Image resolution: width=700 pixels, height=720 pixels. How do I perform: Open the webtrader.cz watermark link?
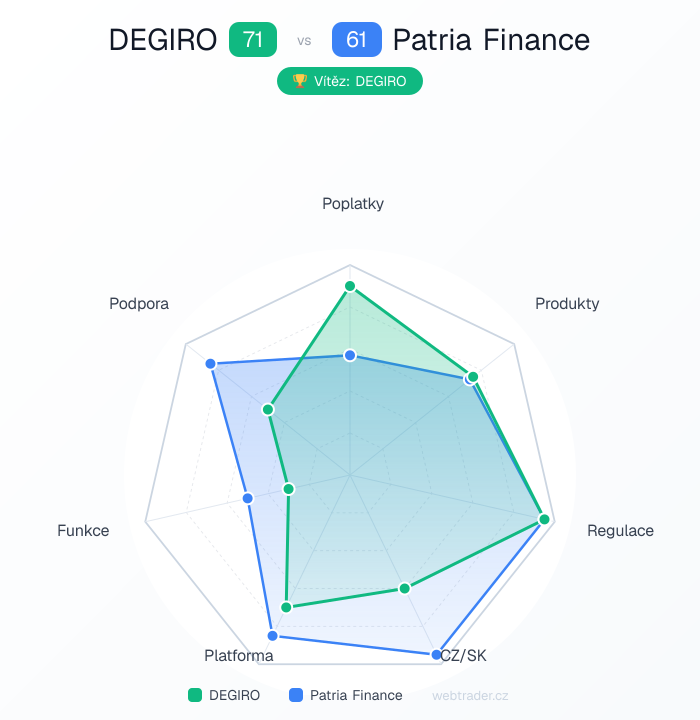470,695
